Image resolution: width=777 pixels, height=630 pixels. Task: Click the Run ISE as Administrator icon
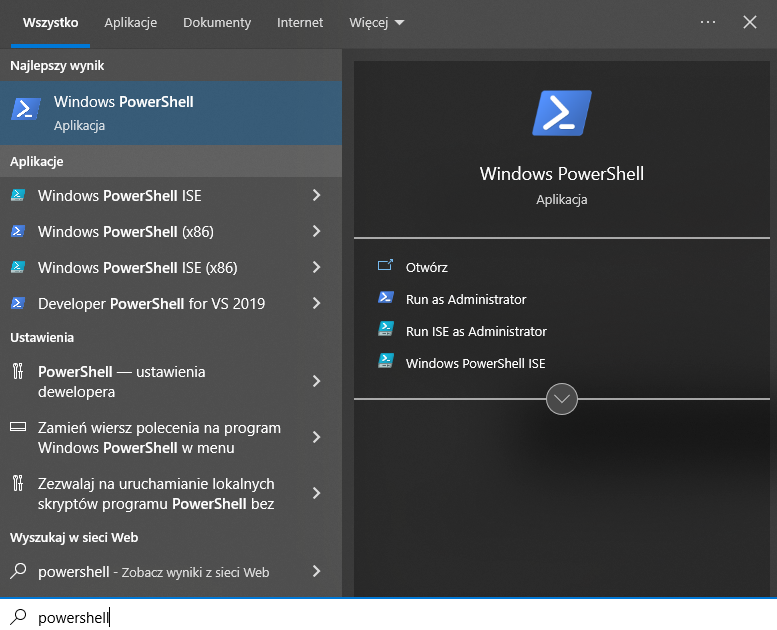[386, 331]
